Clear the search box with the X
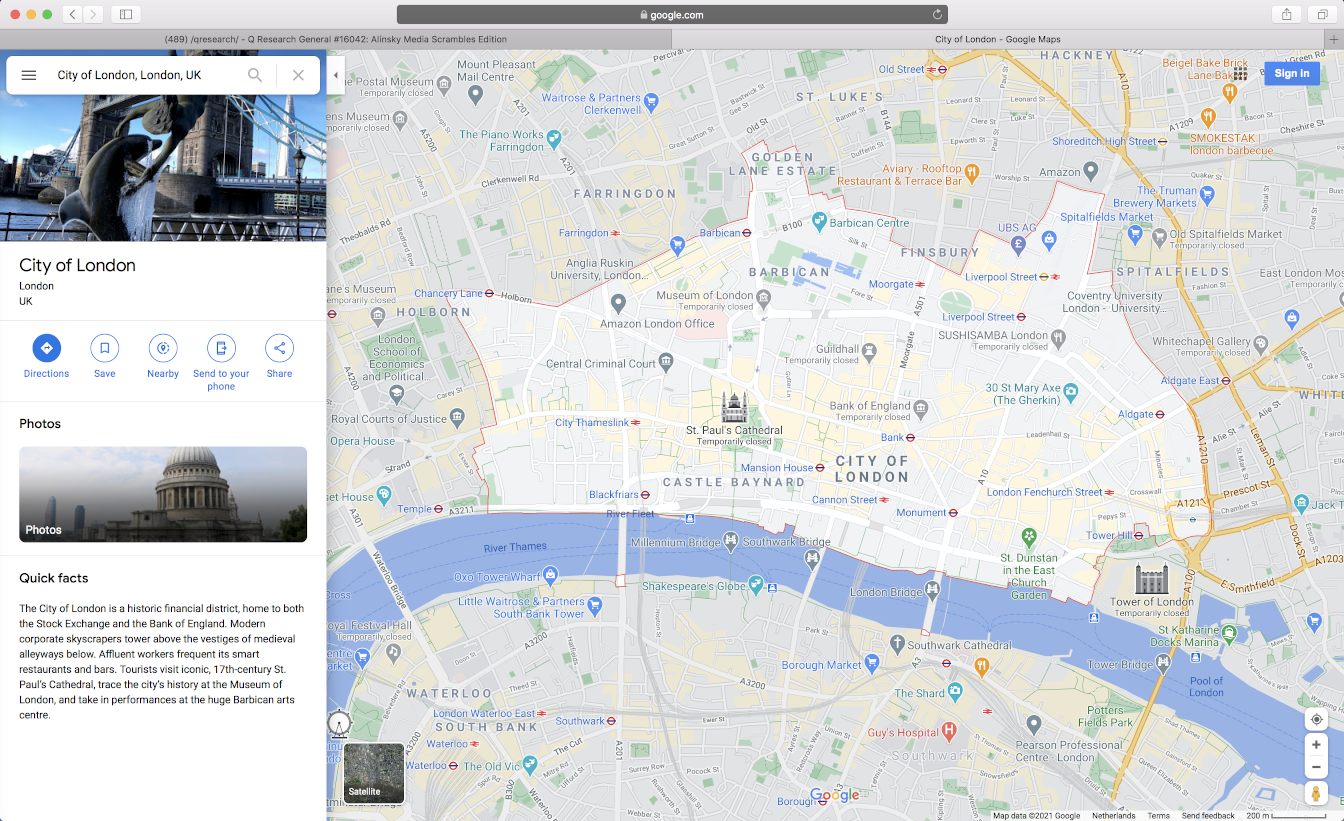This screenshot has width=1344, height=821. coord(298,75)
